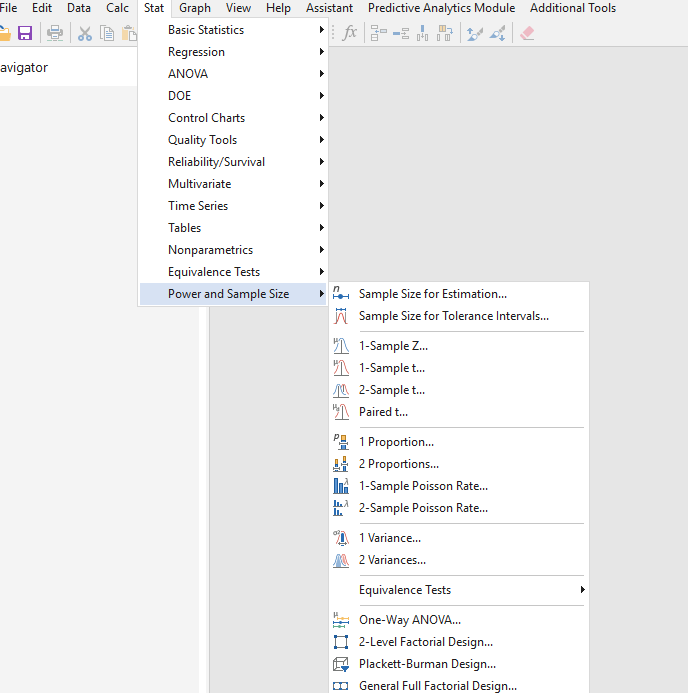Choose 2 Variances menu entry
The image size is (688, 693).
tap(459, 560)
